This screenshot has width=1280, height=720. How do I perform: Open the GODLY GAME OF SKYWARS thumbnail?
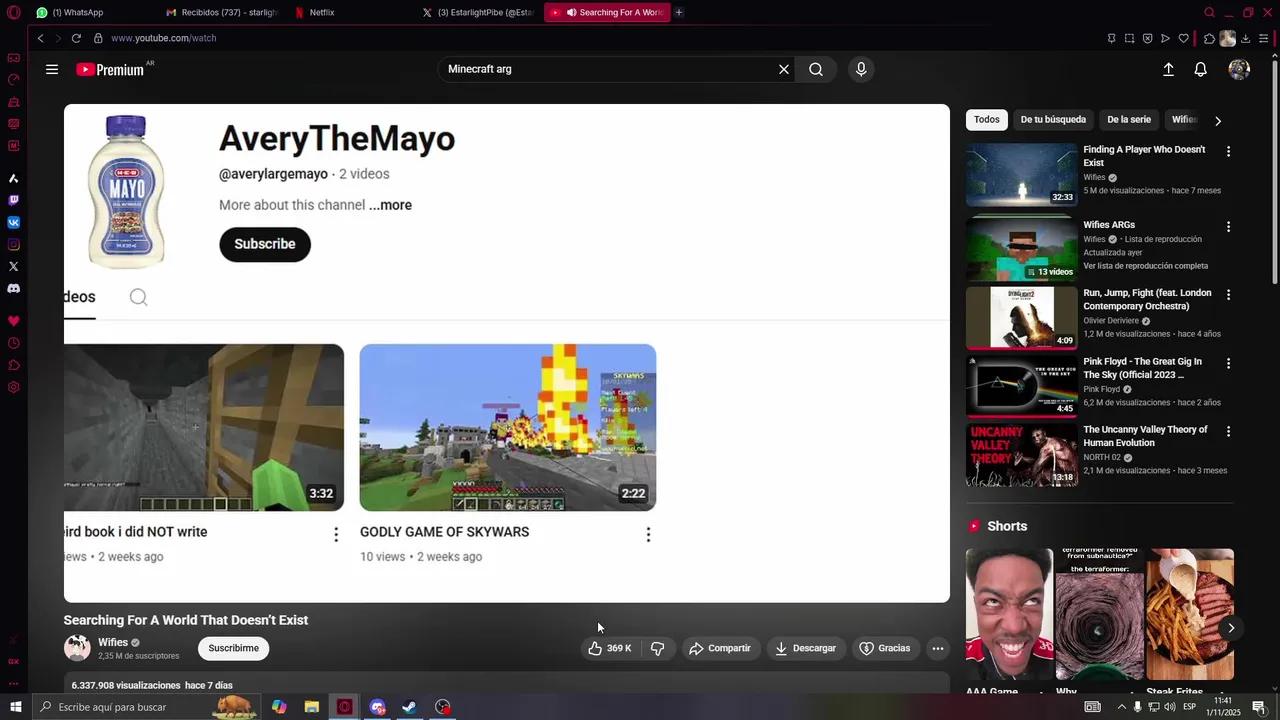508,427
